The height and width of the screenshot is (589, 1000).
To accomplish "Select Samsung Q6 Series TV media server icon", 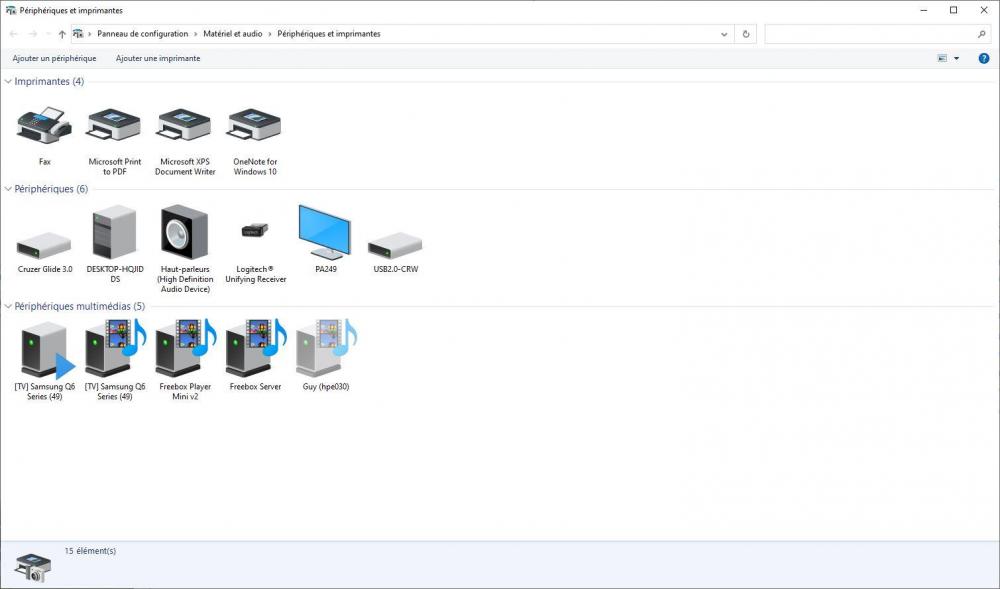I will click(x=115, y=348).
